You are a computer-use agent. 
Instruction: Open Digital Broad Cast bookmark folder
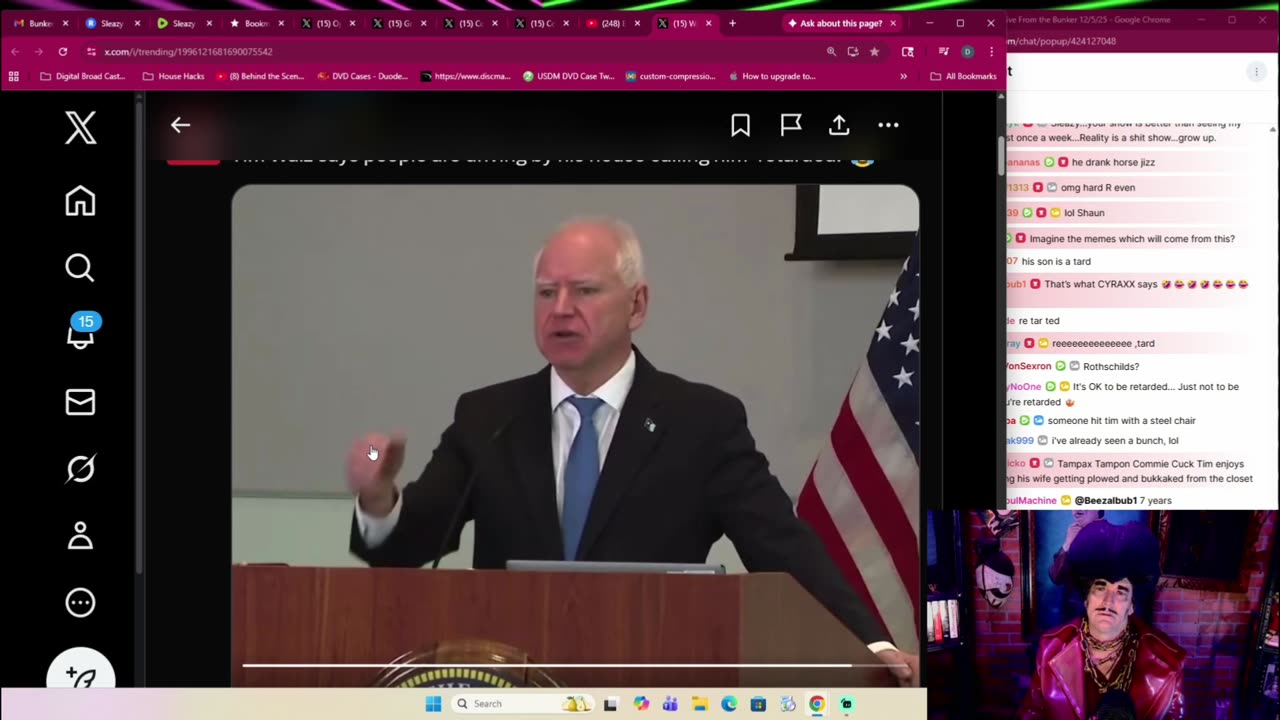pos(82,76)
